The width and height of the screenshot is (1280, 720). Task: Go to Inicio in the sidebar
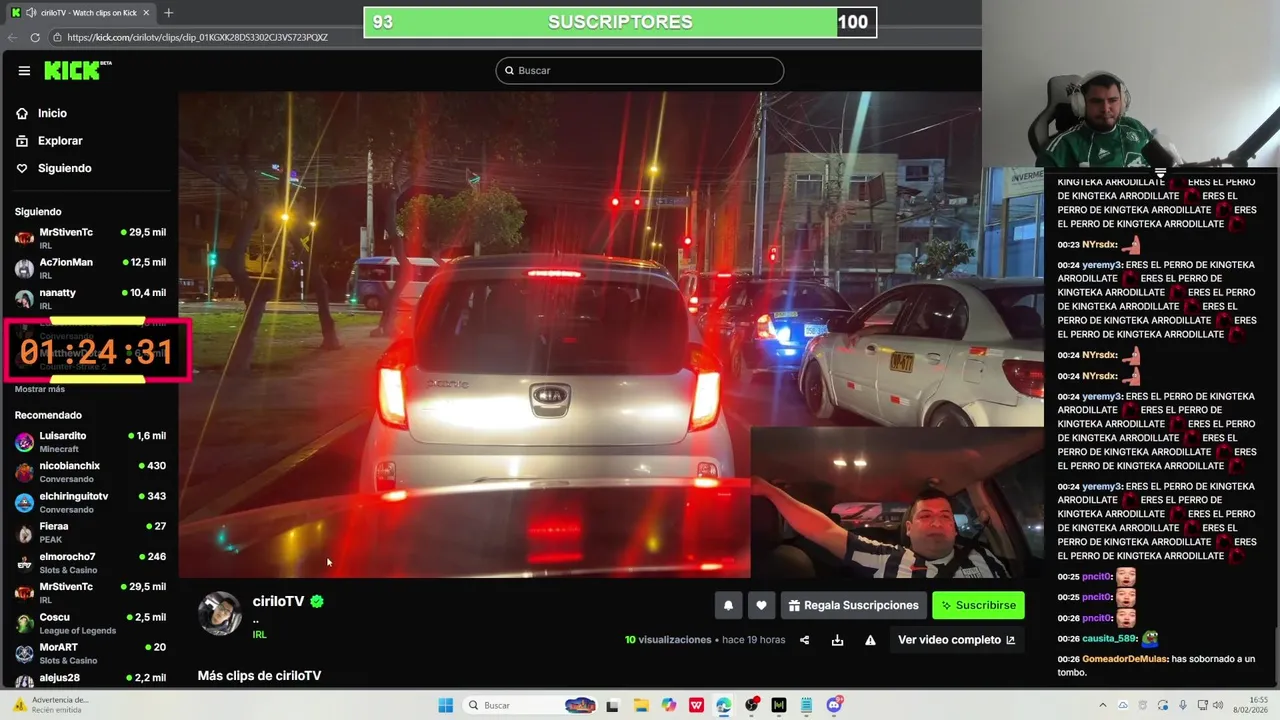click(52, 113)
